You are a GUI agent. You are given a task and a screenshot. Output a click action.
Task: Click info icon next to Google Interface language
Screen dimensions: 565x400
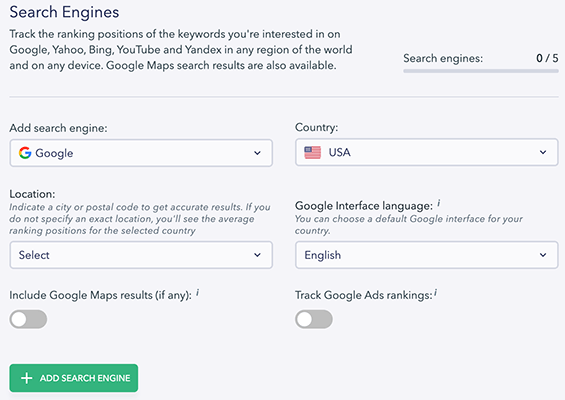coord(439,204)
